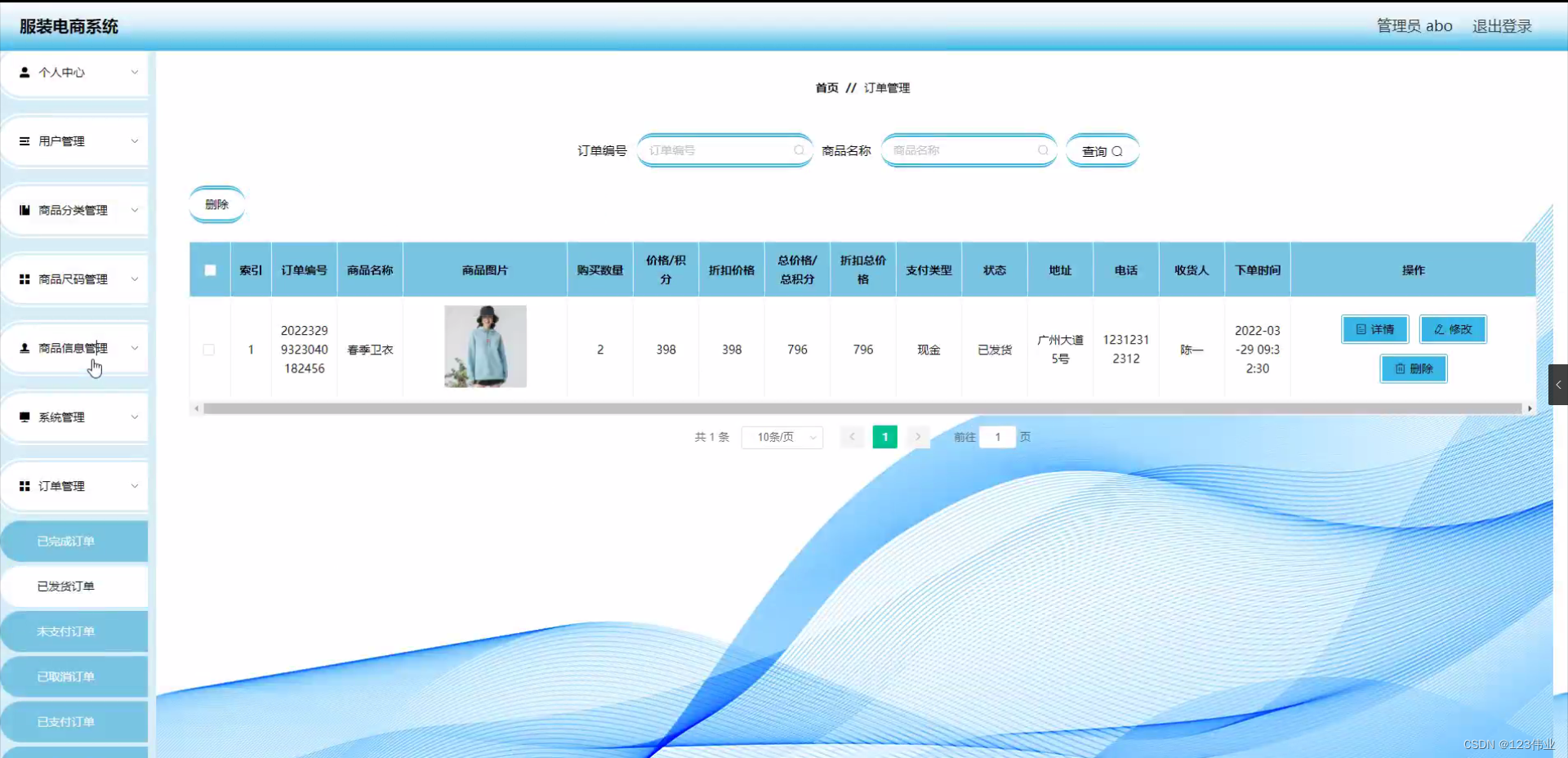Click the pencil icon on 修改 button
The image size is (1568, 758).
(x=1440, y=329)
